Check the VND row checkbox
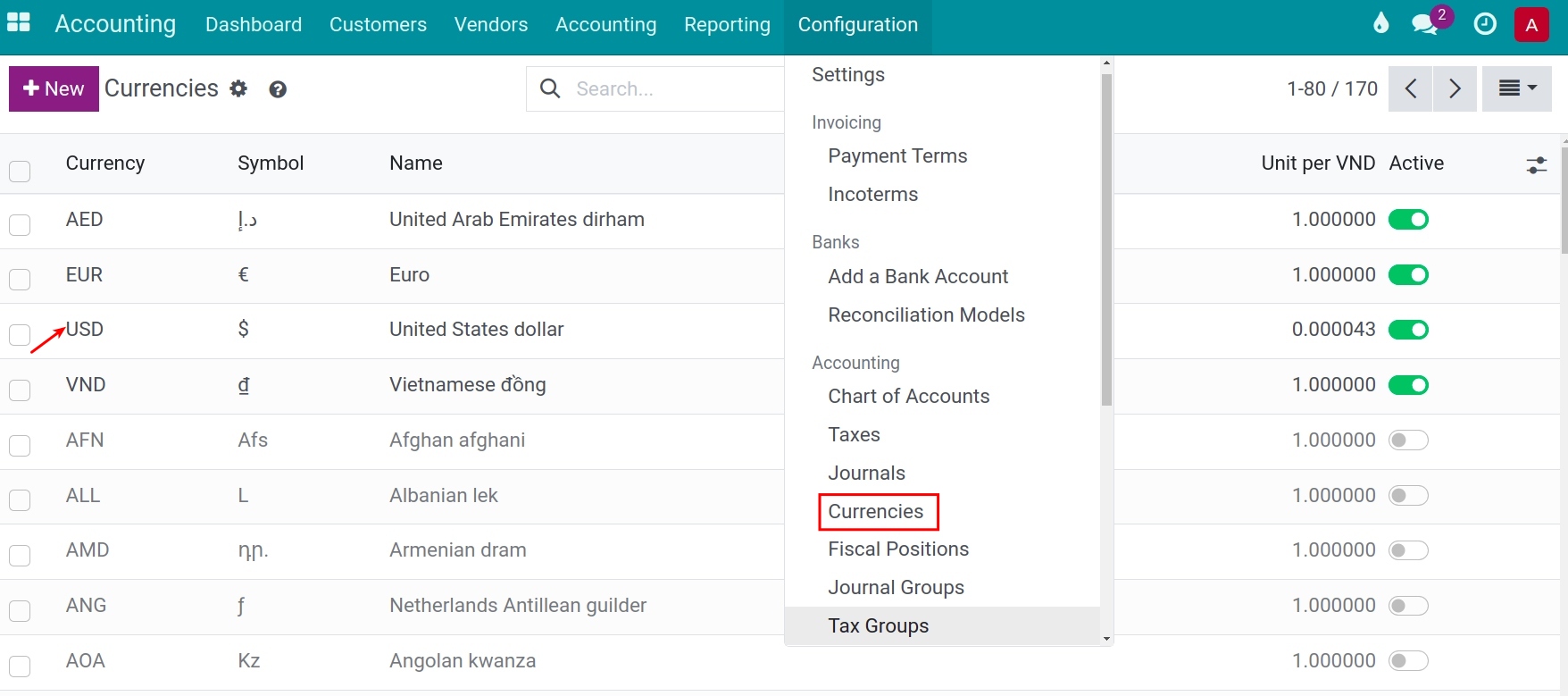The image size is (1568, 696). pyautogui.click(x=20, y=390)
